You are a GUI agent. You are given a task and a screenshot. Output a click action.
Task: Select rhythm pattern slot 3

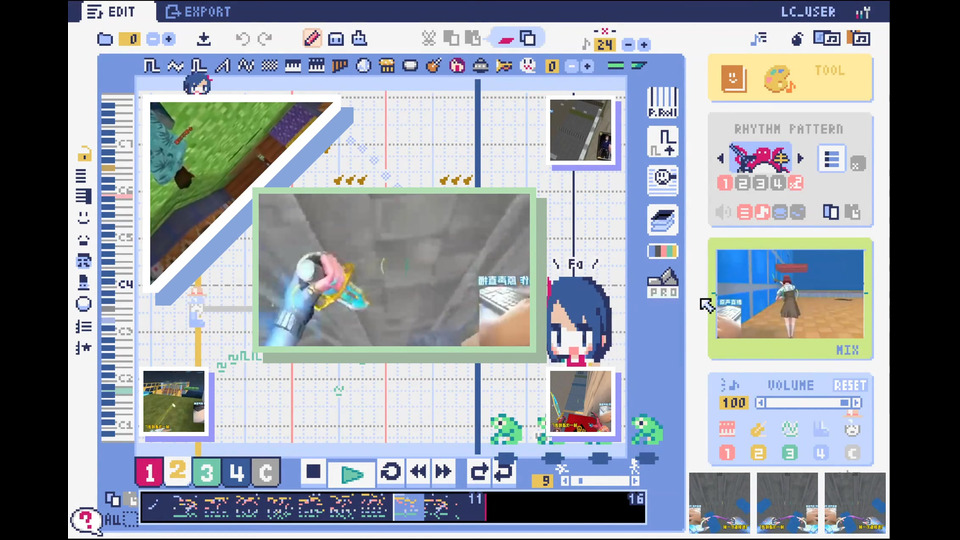click(760, 183)
